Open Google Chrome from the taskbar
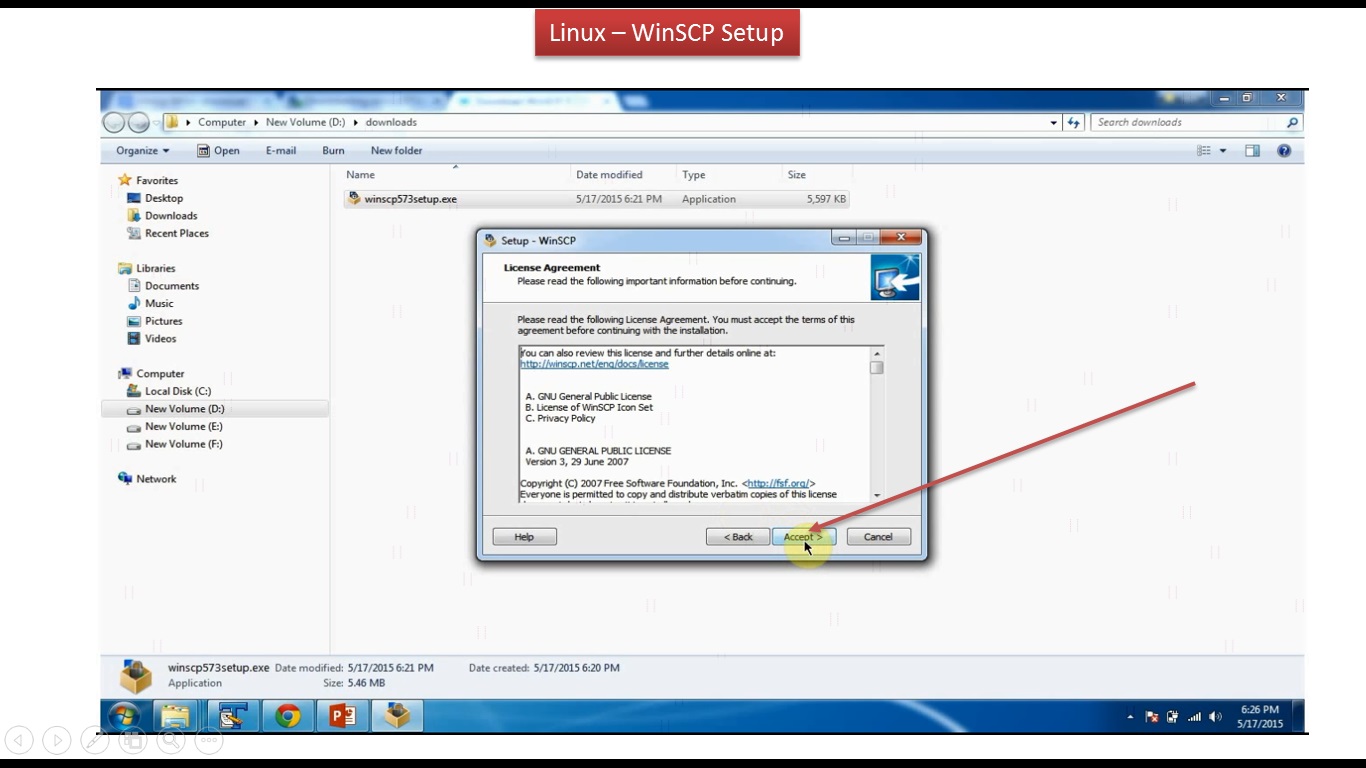 (x=288, y=716)
